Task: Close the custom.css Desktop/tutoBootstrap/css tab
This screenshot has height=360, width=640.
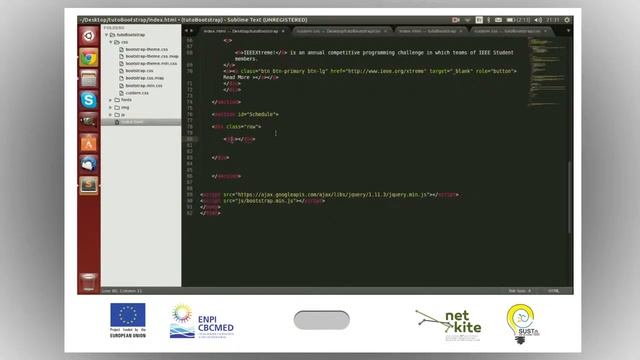Action: coord(385,31)
